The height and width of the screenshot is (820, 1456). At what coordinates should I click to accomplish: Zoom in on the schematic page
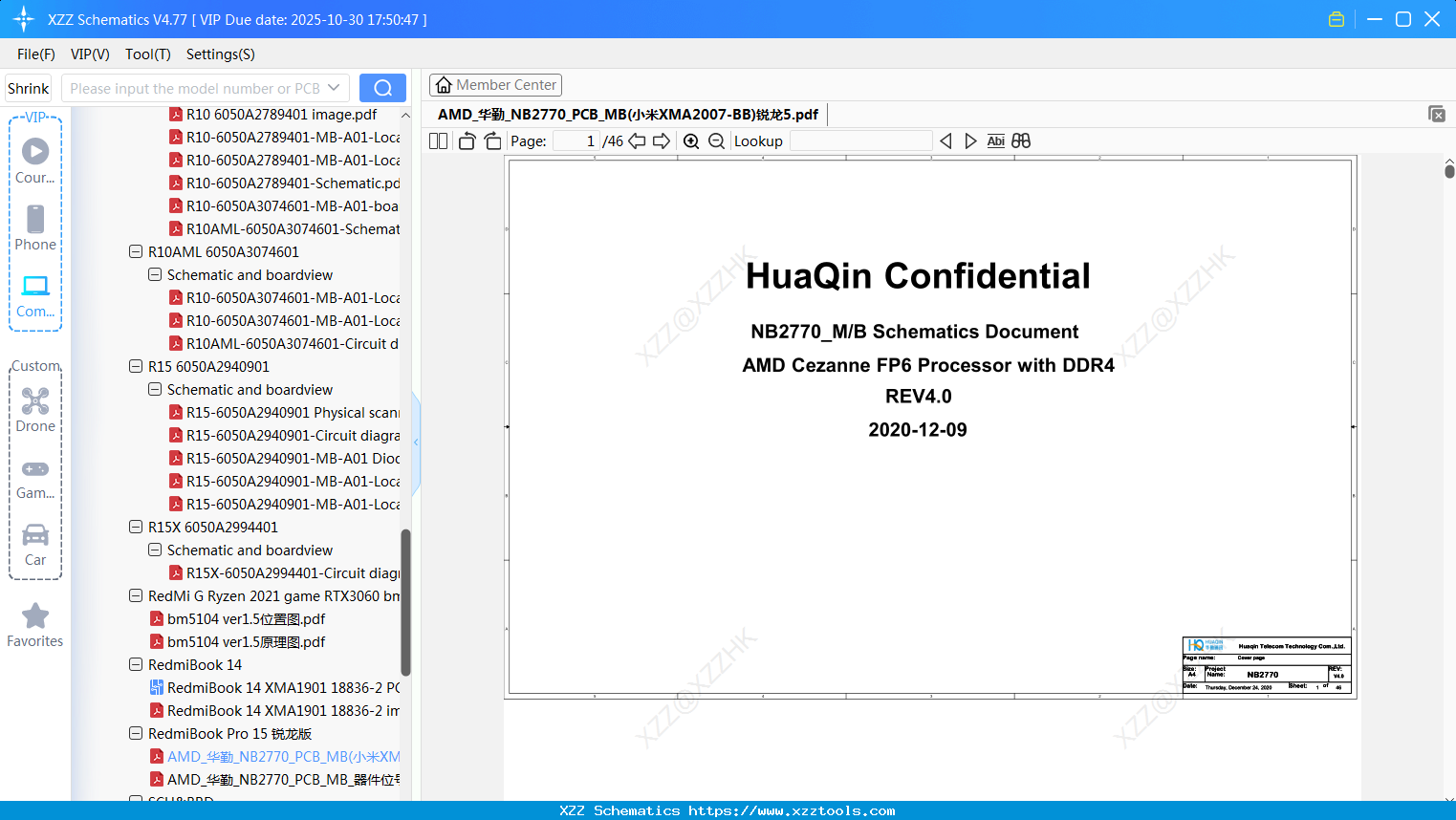691,141
